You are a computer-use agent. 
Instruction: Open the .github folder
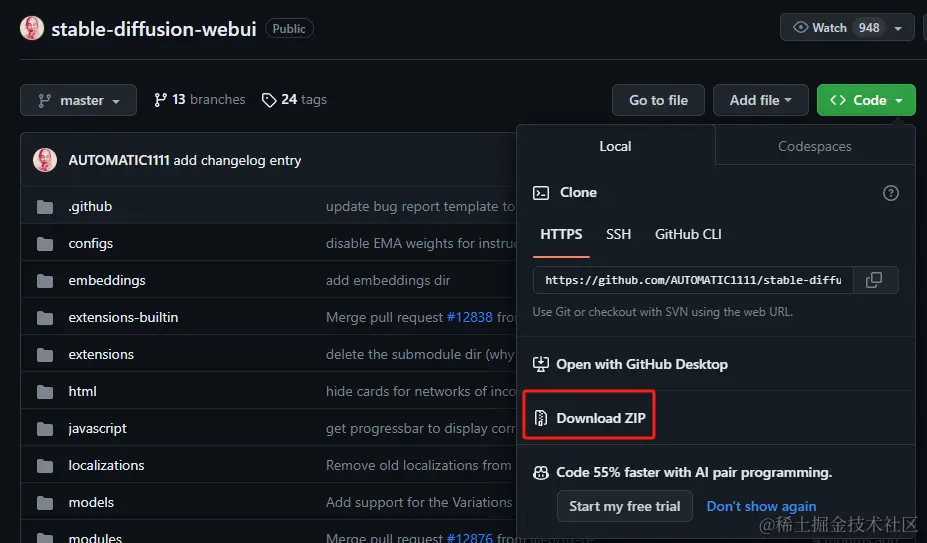tap(90, 206)
